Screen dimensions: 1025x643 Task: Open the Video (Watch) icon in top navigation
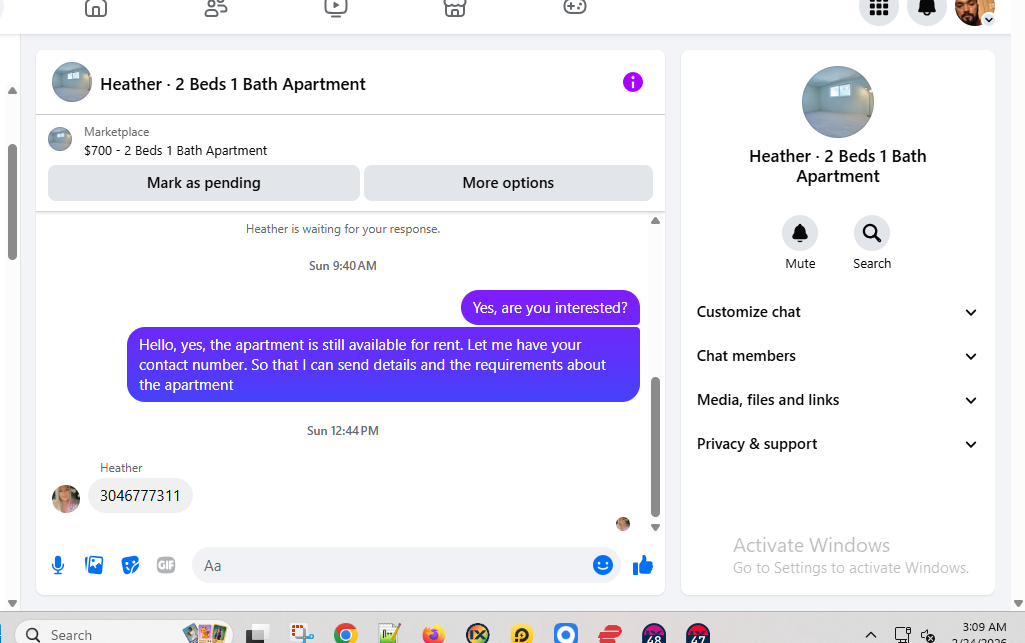(335, 8)
